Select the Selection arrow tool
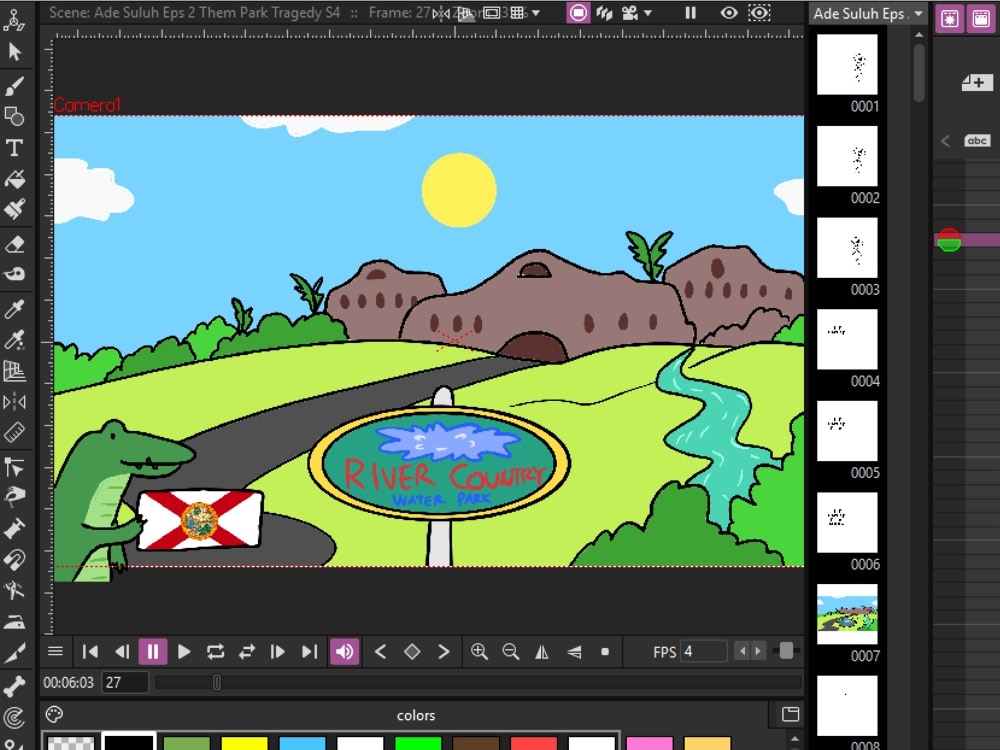1000x750 pixels. (x=14, y=52)
